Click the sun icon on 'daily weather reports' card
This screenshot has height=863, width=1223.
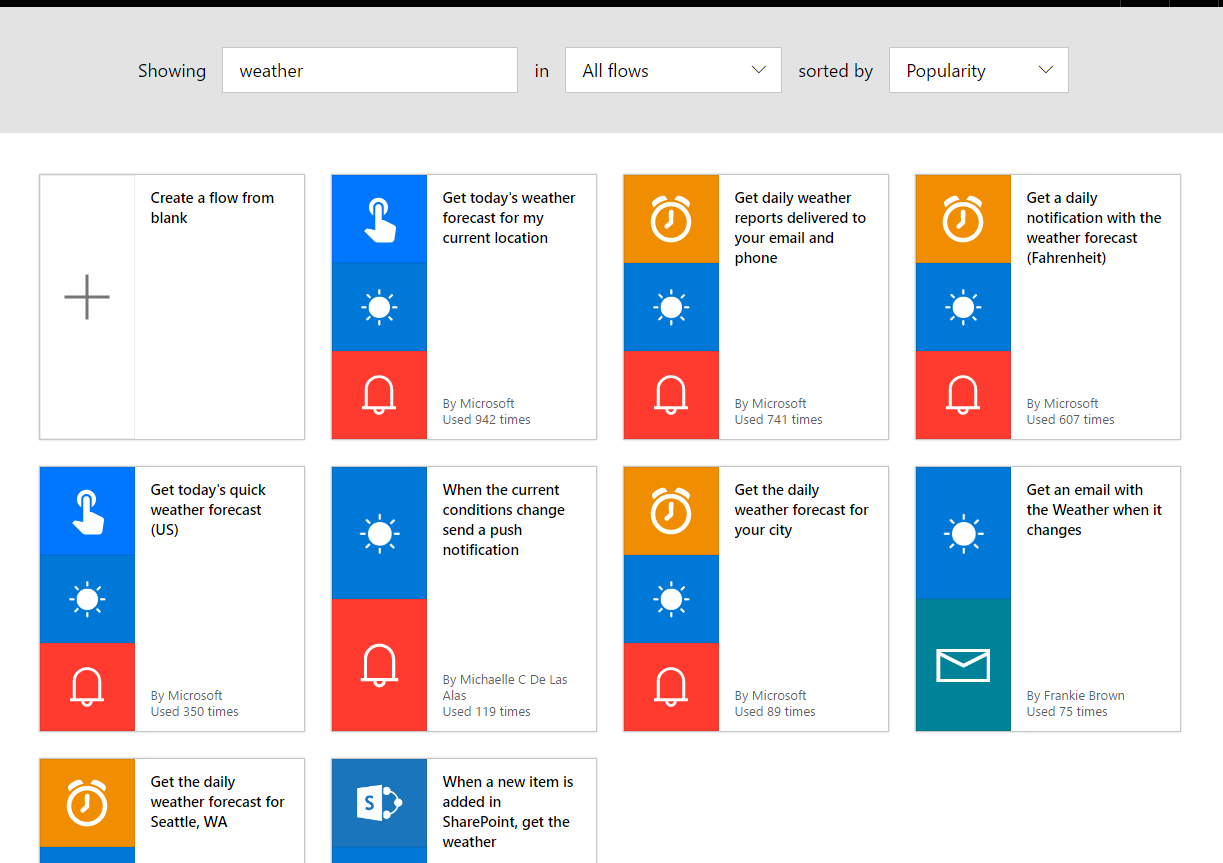(671, 307)
